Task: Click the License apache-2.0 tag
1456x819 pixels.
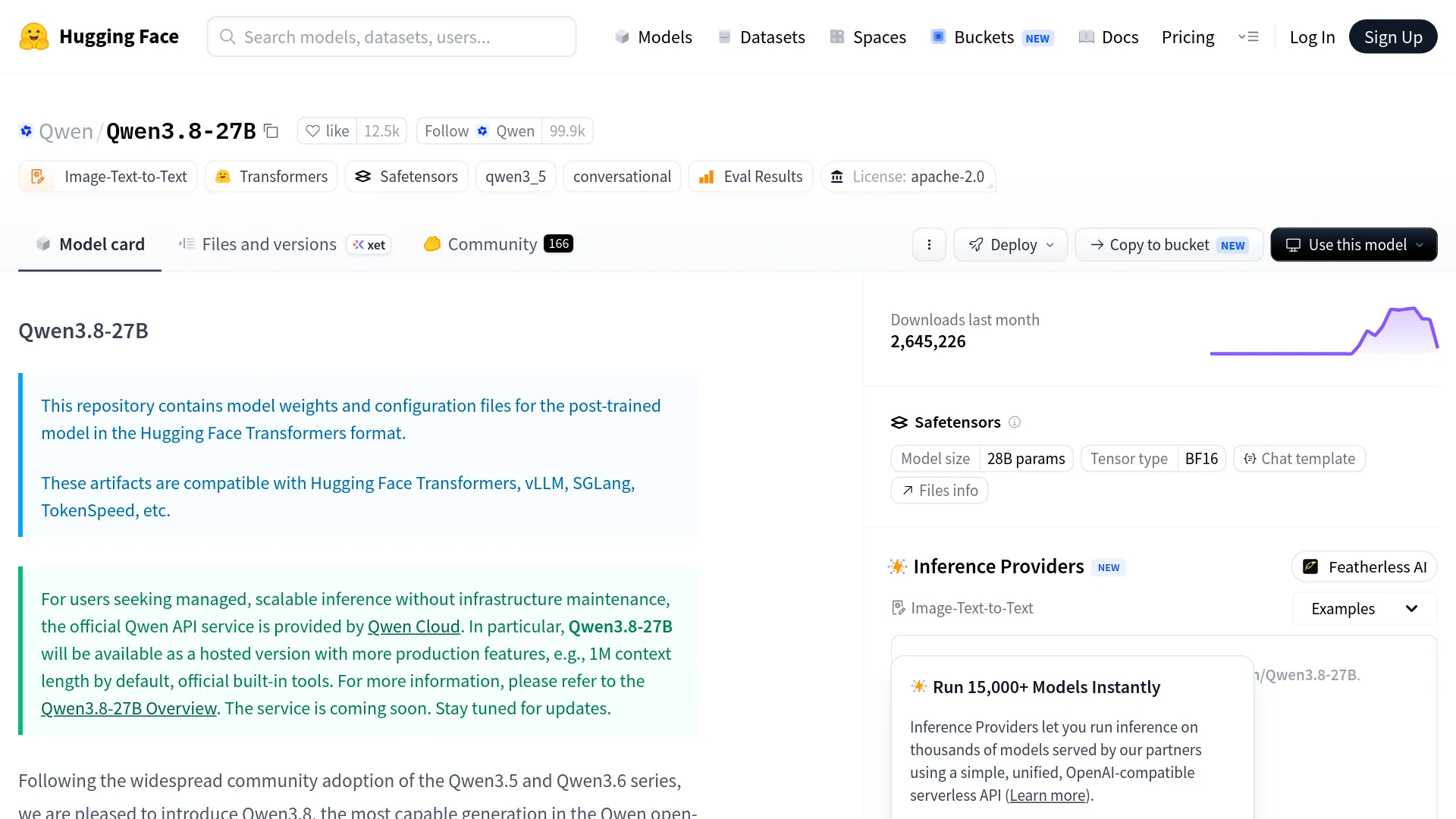Action: click(x=908, y=177)
